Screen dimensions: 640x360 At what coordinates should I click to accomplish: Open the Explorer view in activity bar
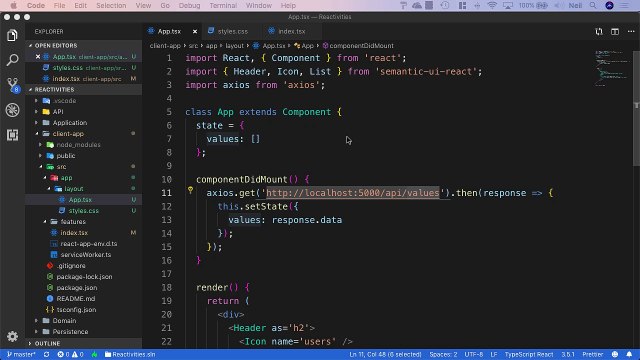(x=12, y=36)
